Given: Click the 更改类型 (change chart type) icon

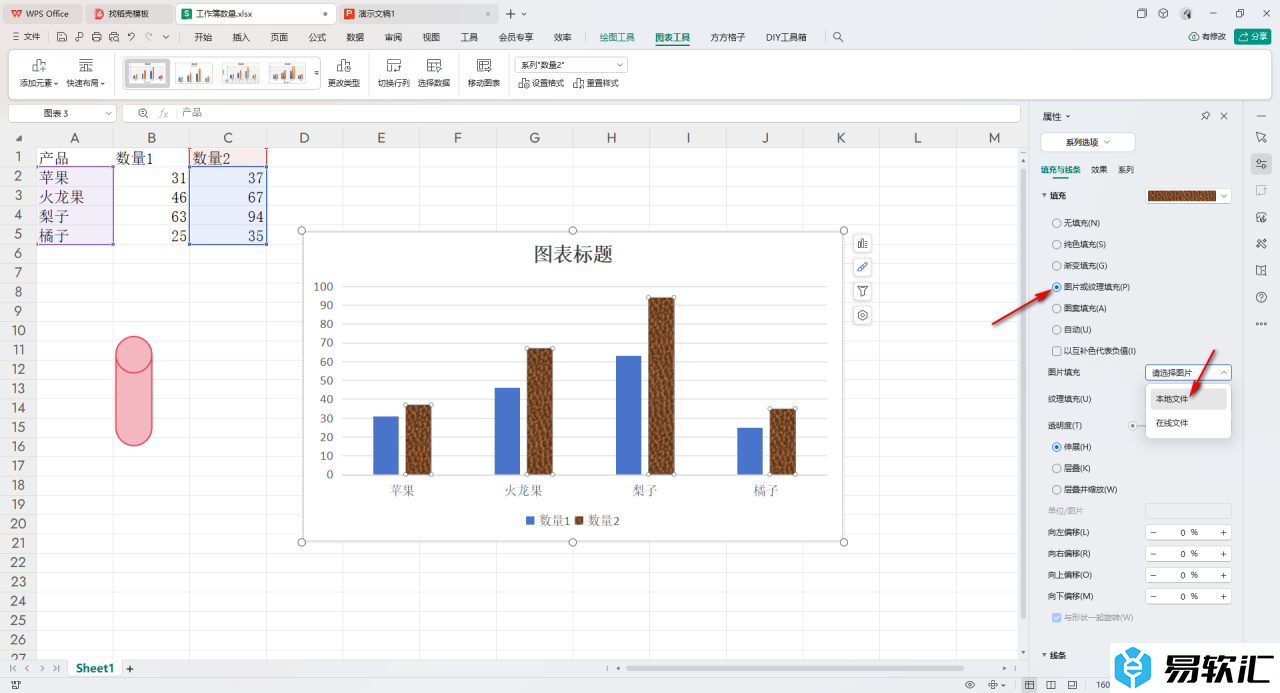Looking at the screenshot, I should 343,66.
